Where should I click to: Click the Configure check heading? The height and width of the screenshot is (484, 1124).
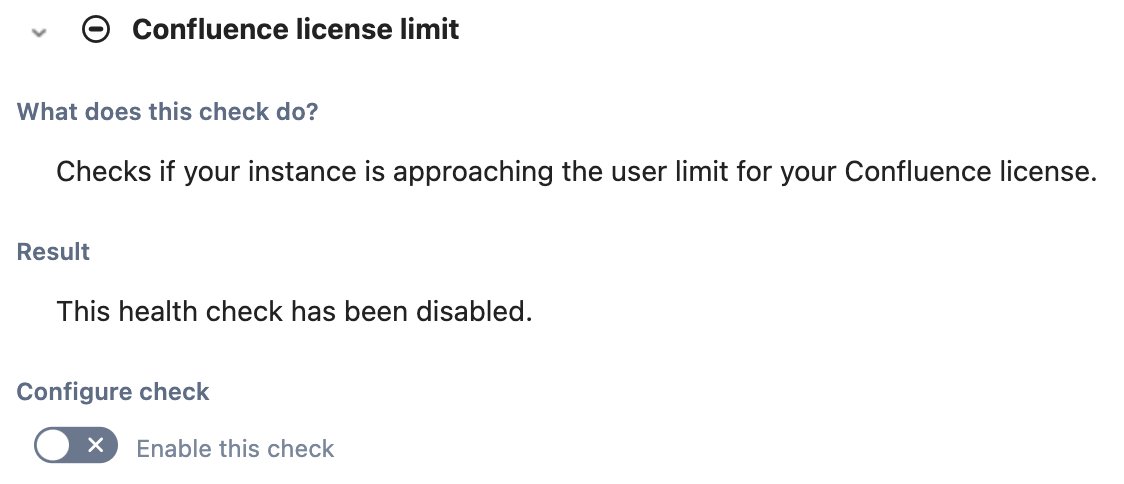pyautogui.click(x=113, y=392)
